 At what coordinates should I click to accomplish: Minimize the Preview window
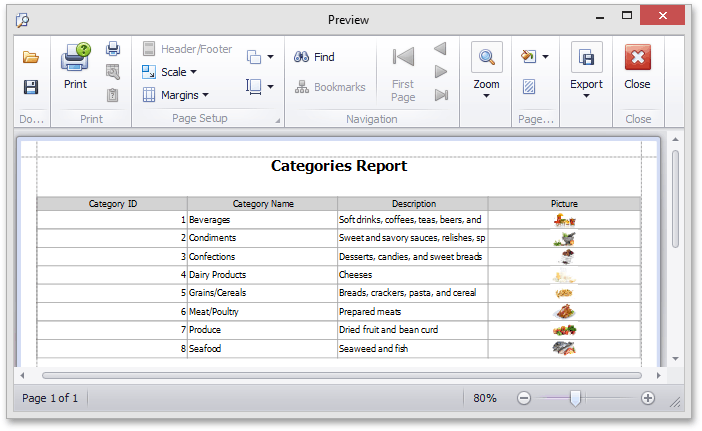600,17
